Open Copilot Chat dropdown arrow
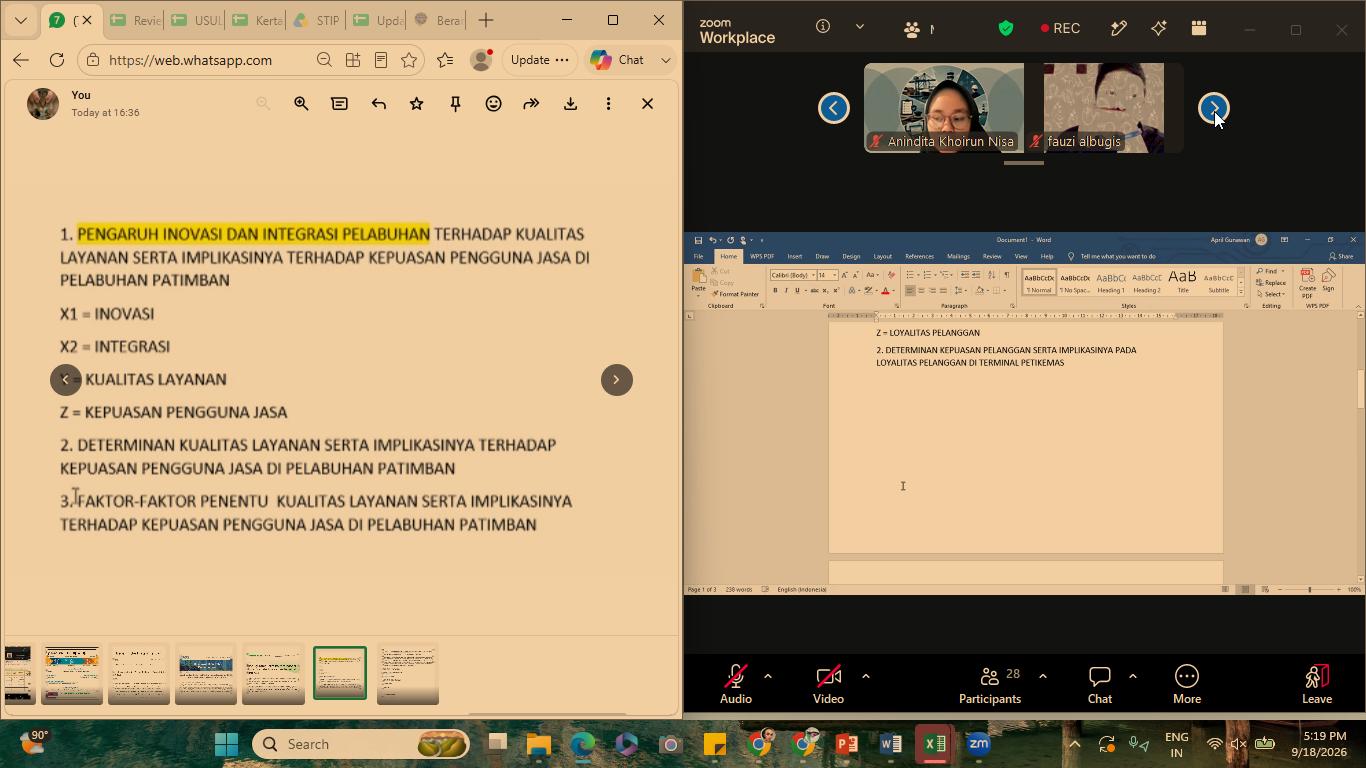 (665, 60)
